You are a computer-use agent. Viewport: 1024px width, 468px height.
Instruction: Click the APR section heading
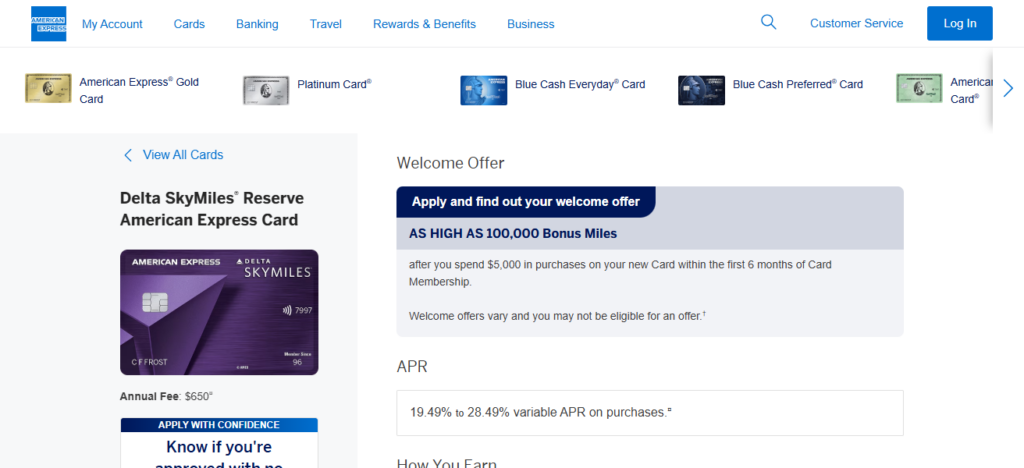pos(411,367)
